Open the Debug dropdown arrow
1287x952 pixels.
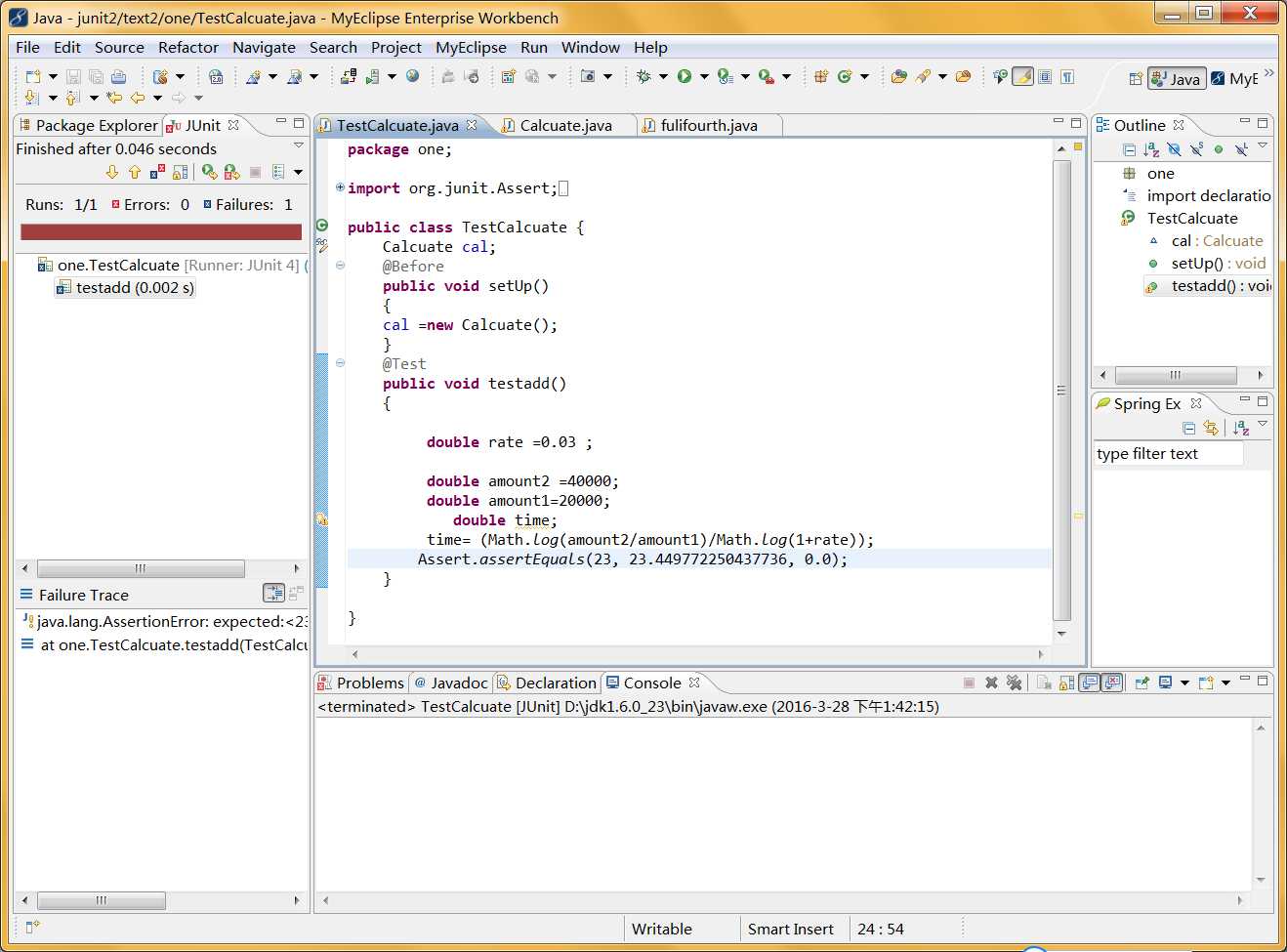pos(663,76)
